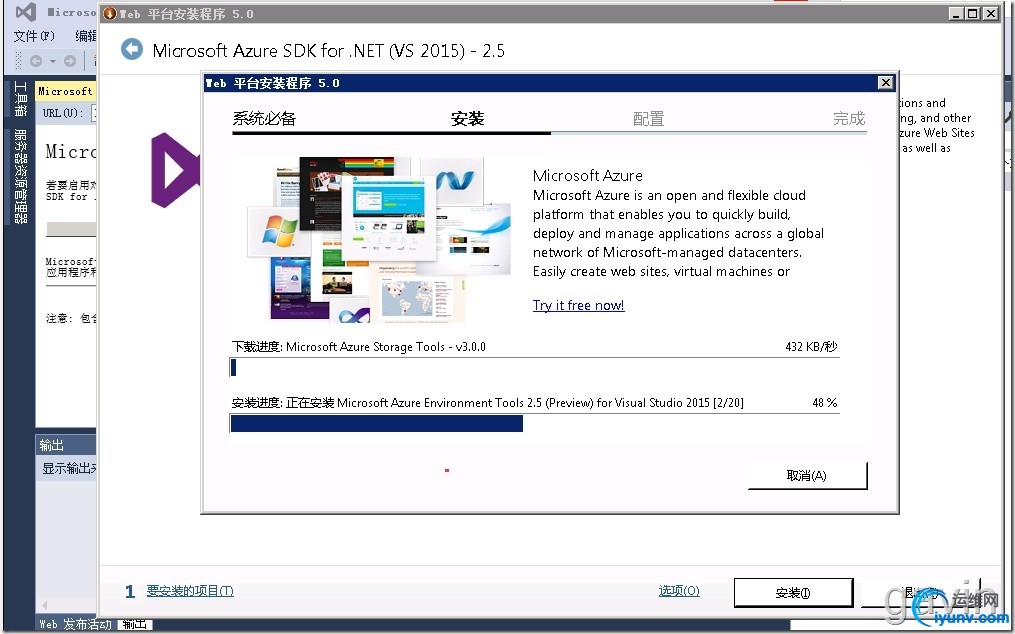Click the Web Platform Installer title bar icon

109,13
